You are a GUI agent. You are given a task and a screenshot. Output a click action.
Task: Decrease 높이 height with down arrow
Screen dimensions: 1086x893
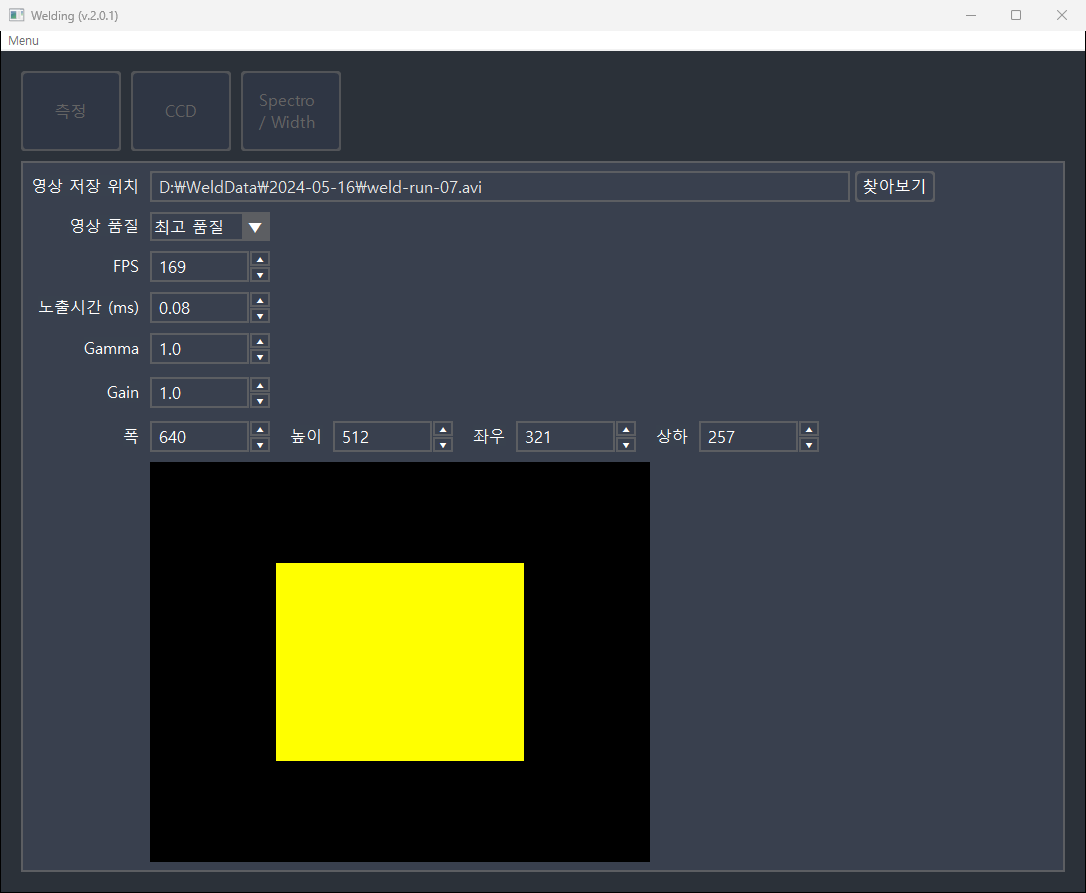click(443, 445)
